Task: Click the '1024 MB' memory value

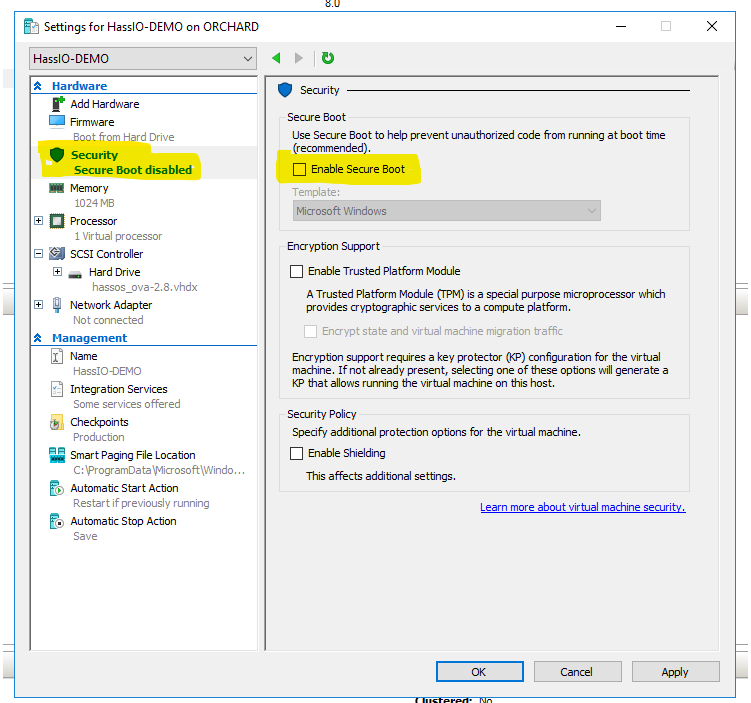Action: (x=94, y=203)
